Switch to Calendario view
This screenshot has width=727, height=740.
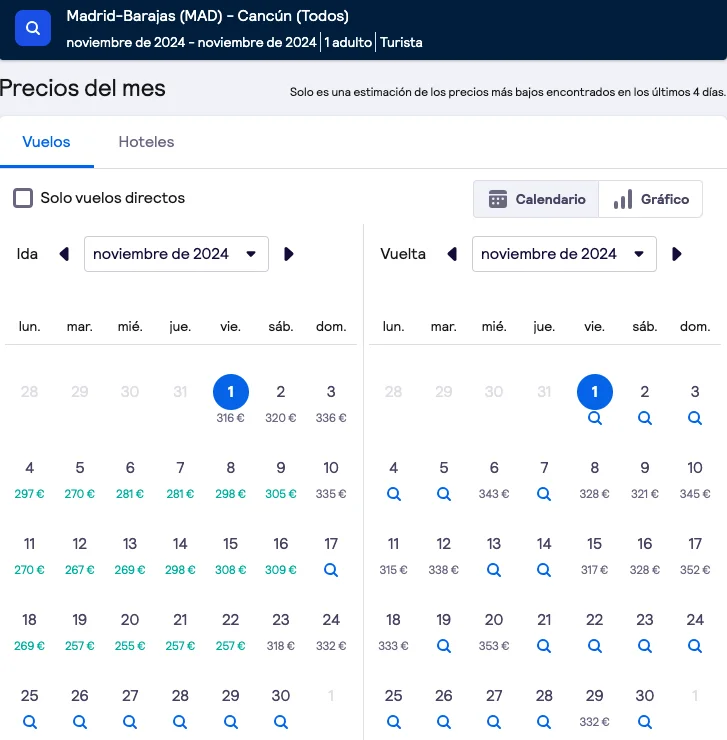pos(536,199)
